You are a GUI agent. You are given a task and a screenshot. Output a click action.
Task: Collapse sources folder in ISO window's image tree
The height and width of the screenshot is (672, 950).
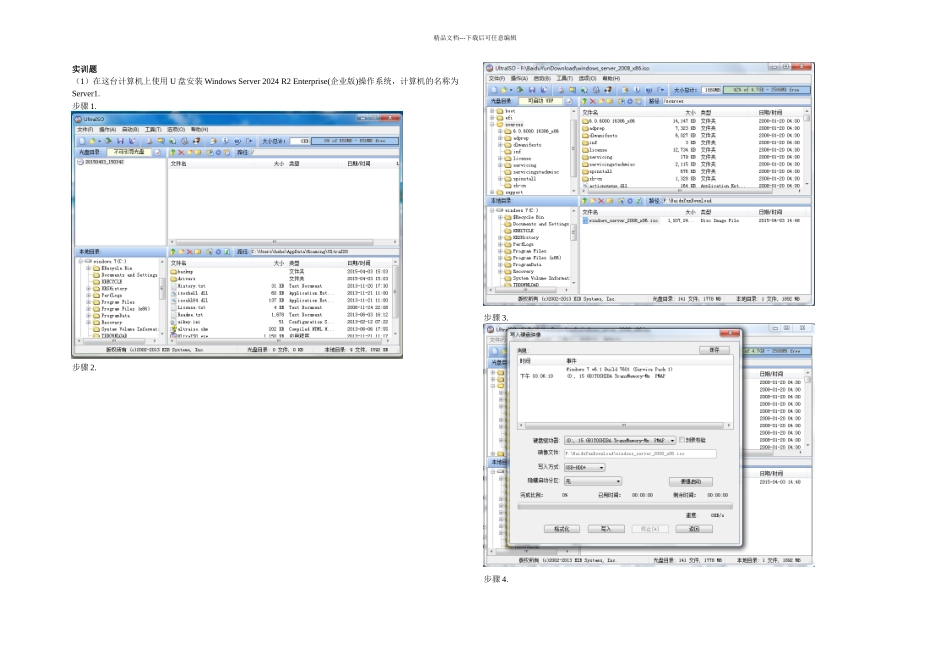point(493,124)
